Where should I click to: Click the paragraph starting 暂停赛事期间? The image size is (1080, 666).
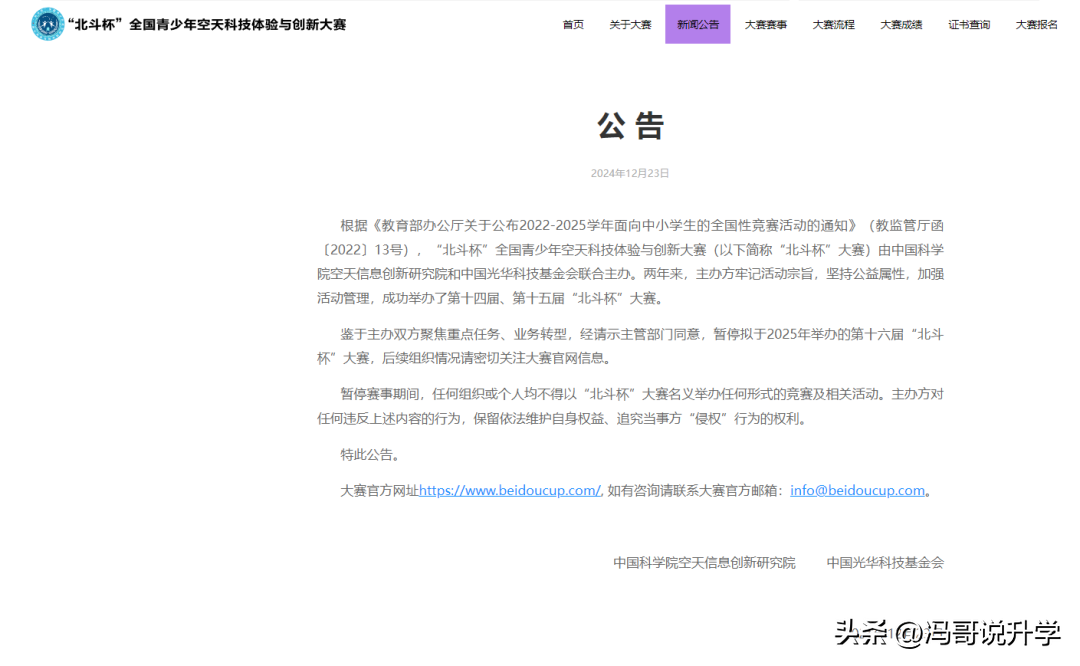[630, 406]
